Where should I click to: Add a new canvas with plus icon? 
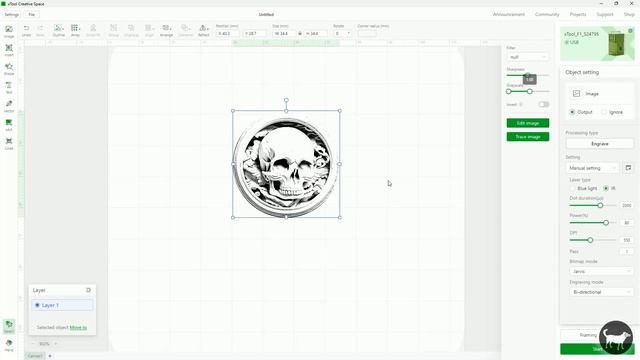tap(50, 356)
